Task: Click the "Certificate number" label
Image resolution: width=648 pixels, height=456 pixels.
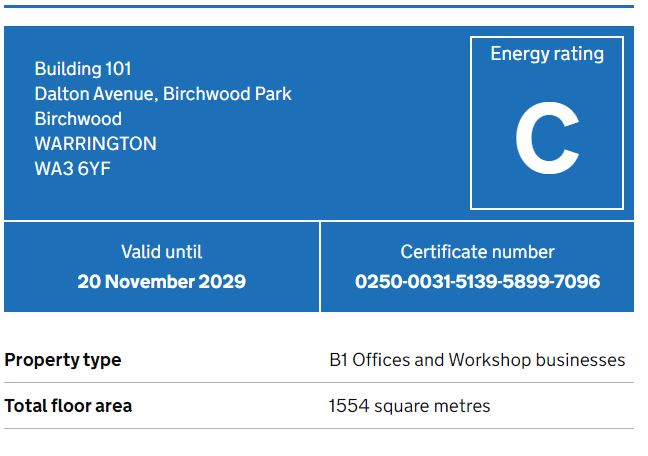Action: 477,252
